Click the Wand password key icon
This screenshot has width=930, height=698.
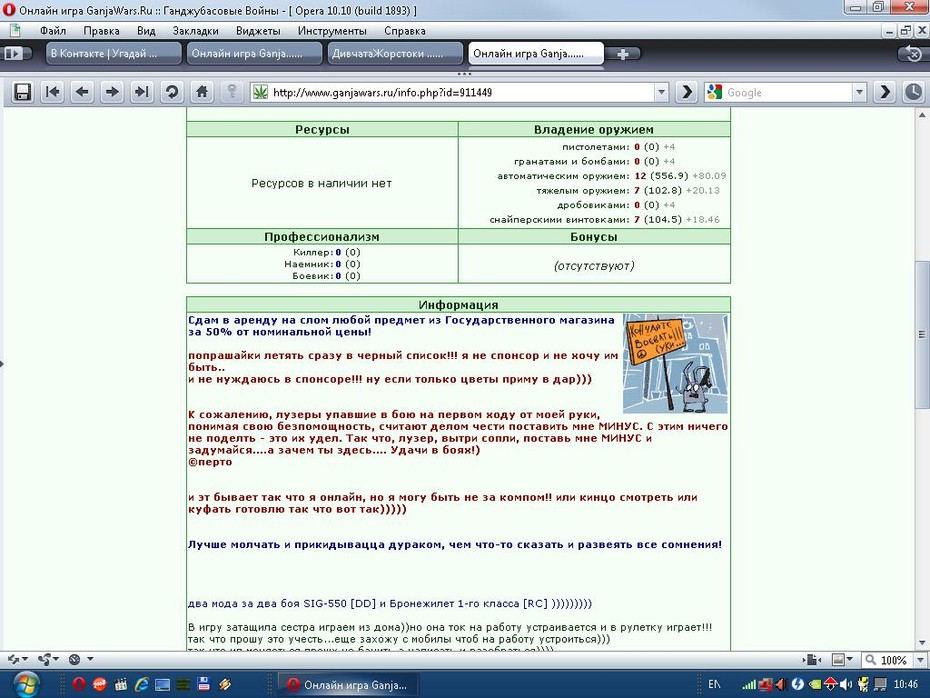tap(232, 92)
